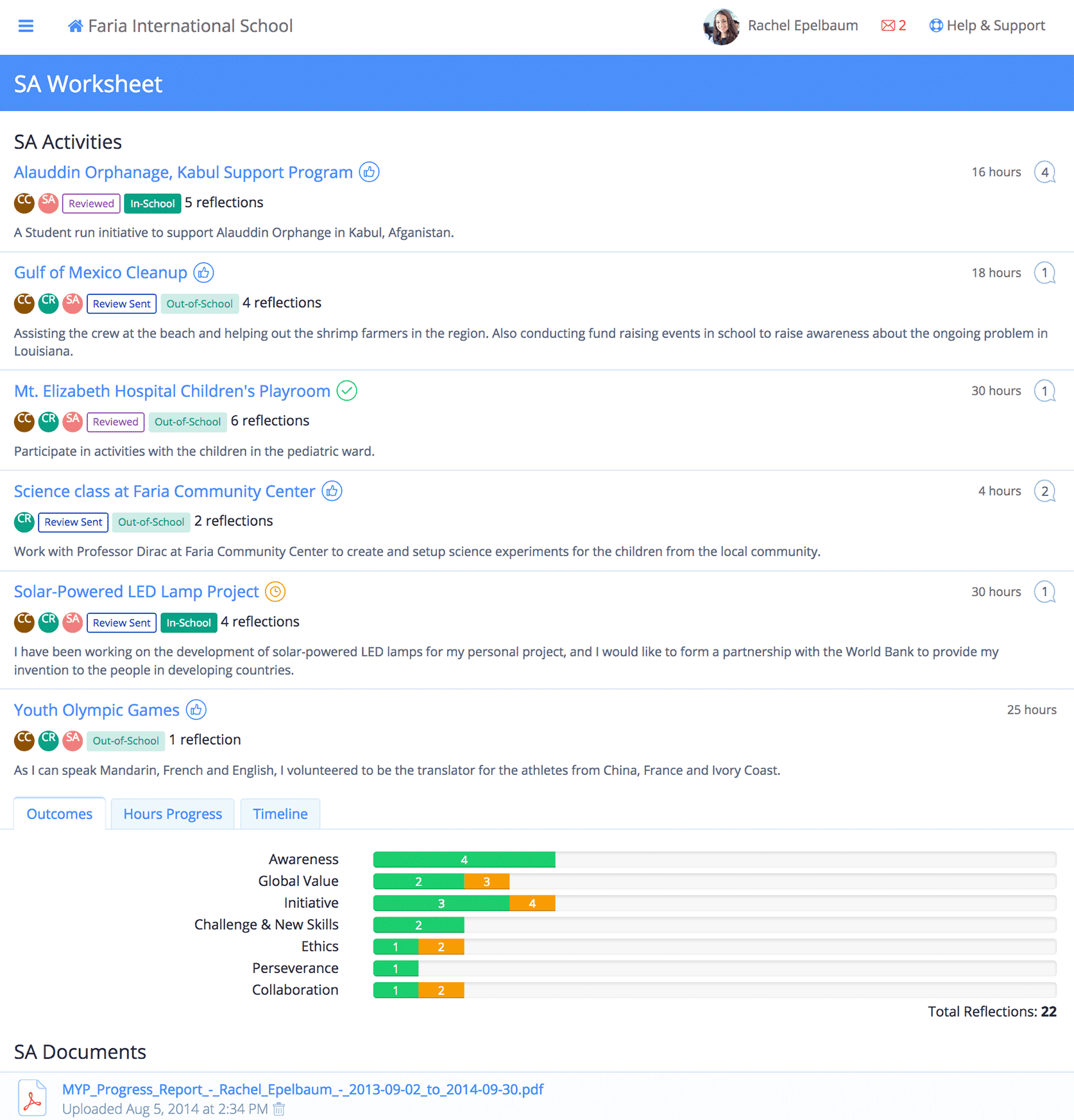Open comments bubble showing 2 for Science class
Viewport: 1074px width, 1120px height.
(1045, 491)
